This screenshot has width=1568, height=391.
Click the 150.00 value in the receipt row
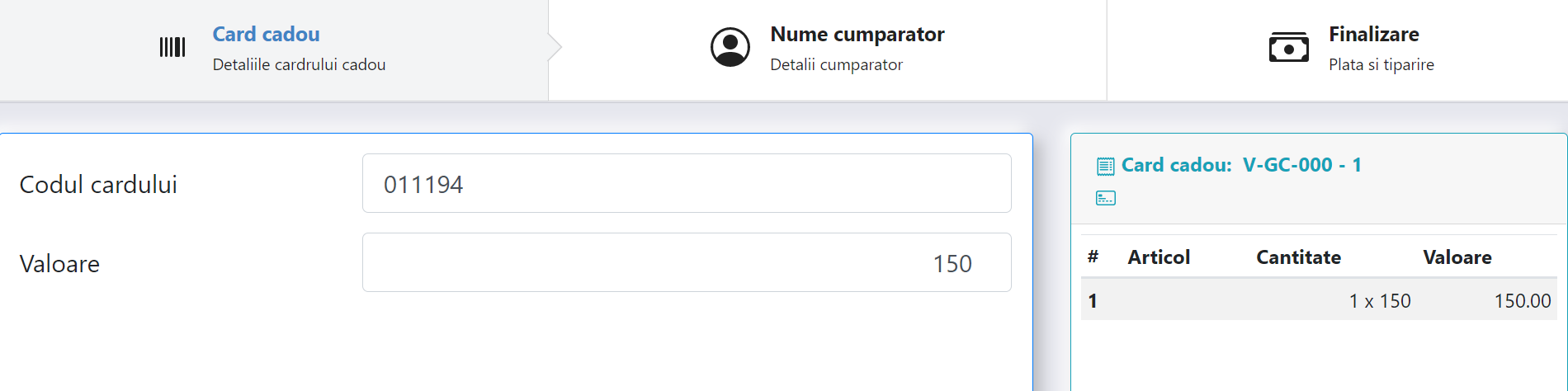tap(1523, 301)
